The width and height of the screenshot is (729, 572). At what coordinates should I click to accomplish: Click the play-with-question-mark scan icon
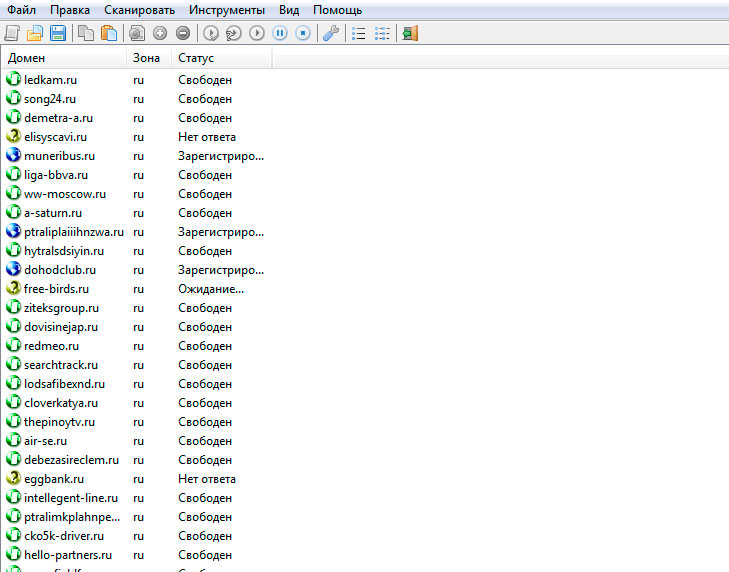click(x=234, y=33)
